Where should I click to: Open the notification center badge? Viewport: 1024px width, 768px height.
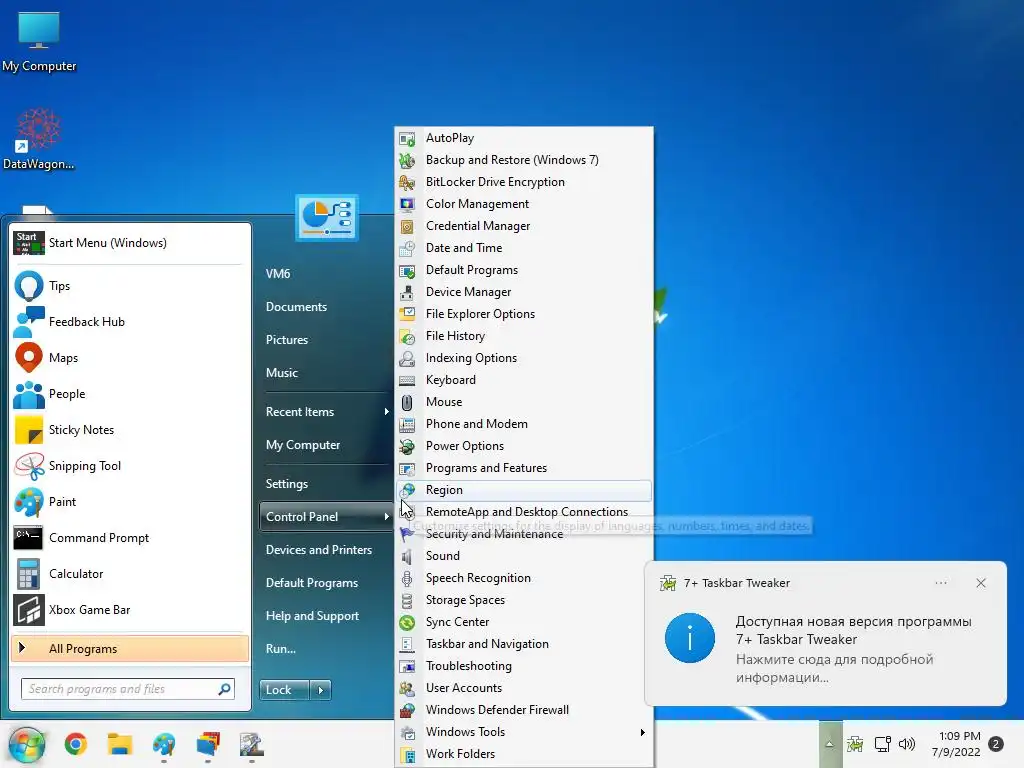(x=996, y=744)
